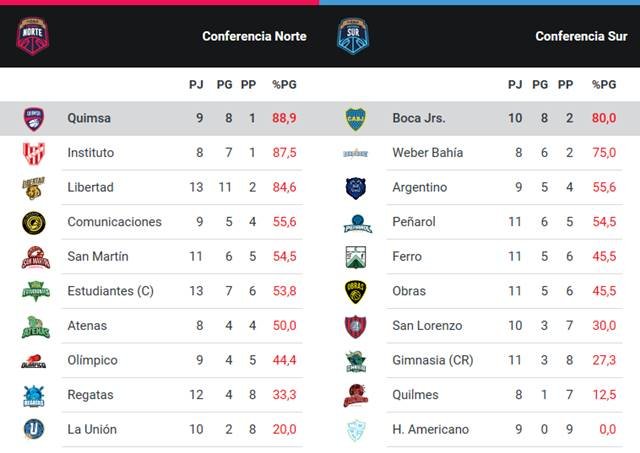Open the Libertad team name link
Viewport: 640px width, 453px height.
point(90,188)
